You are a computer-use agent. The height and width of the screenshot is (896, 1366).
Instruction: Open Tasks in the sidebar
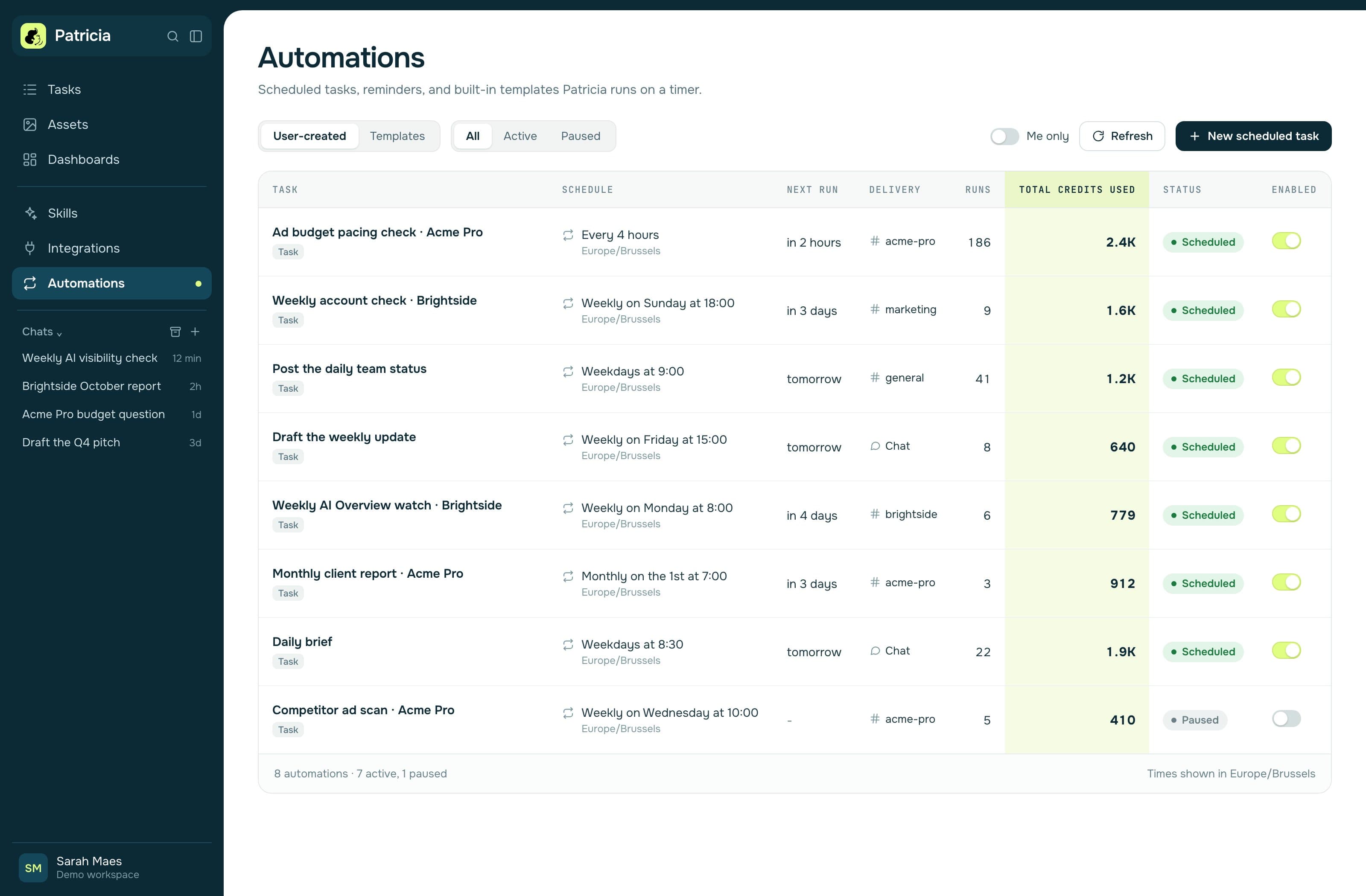112,90
